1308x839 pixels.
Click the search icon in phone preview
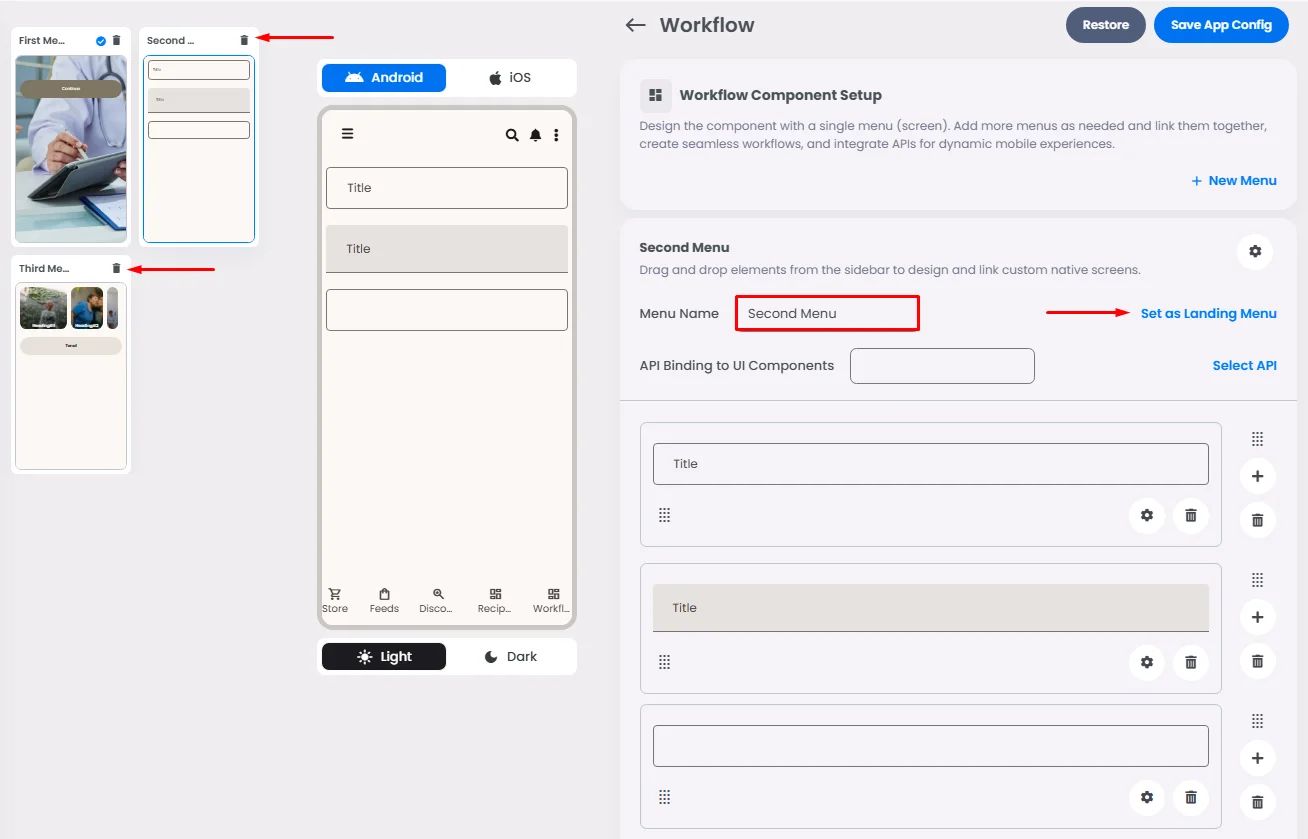tap(512, 135)
